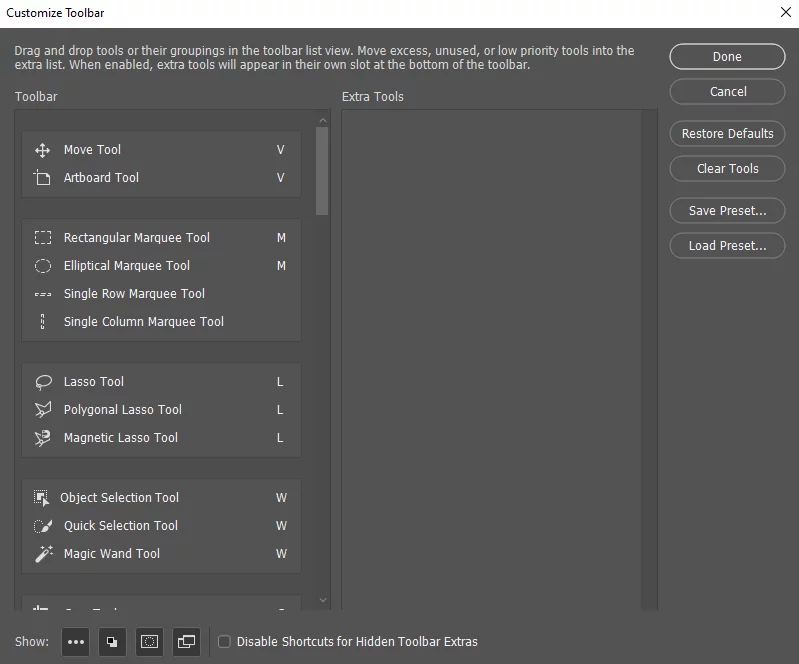This screenshot has height=664, width=799.
Task: Open the Load Preset dialog
Action: pyautogui.click(x=727, y=246)
